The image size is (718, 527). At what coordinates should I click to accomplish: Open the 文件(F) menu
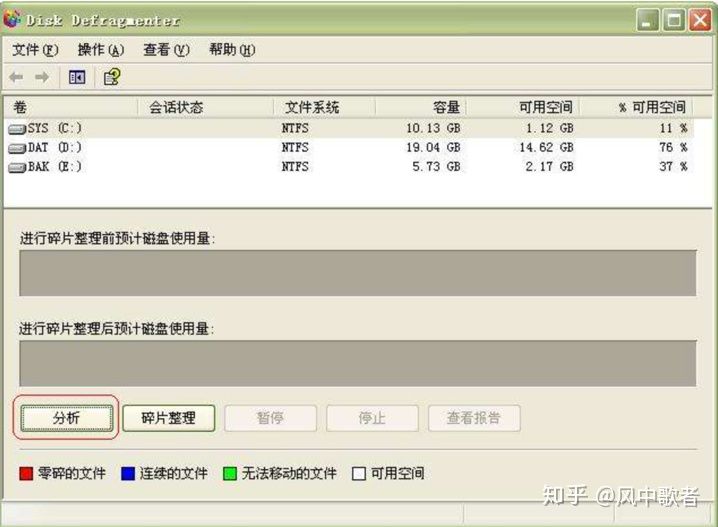[x=35, y=49]
